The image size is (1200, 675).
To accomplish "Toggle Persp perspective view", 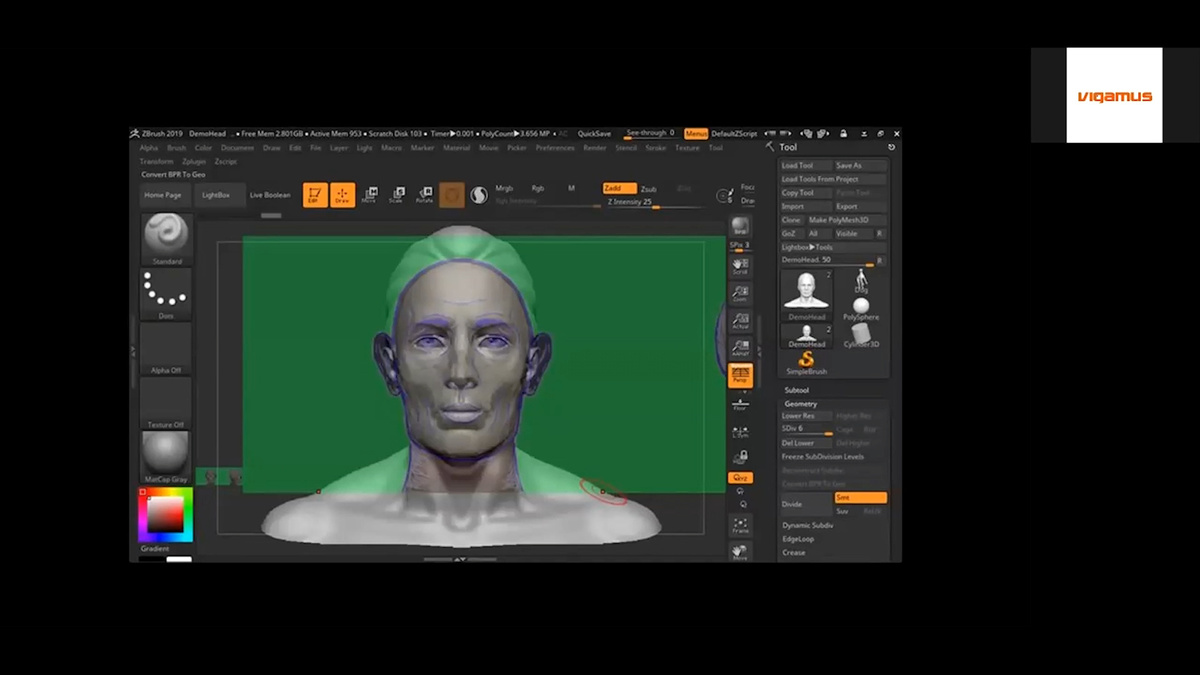I will coord(740,375).
